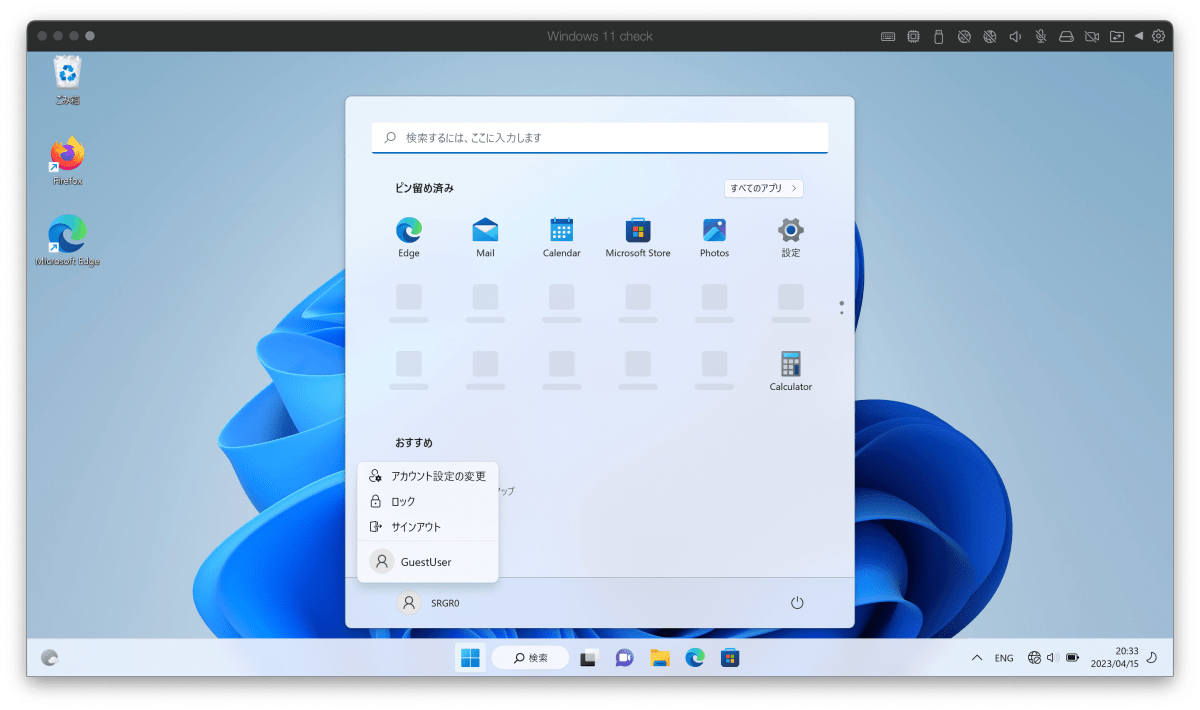Viewport: 1200px width, 710px height.
Task: Click pinned apps page dots indicator
Action: (842, 308)
